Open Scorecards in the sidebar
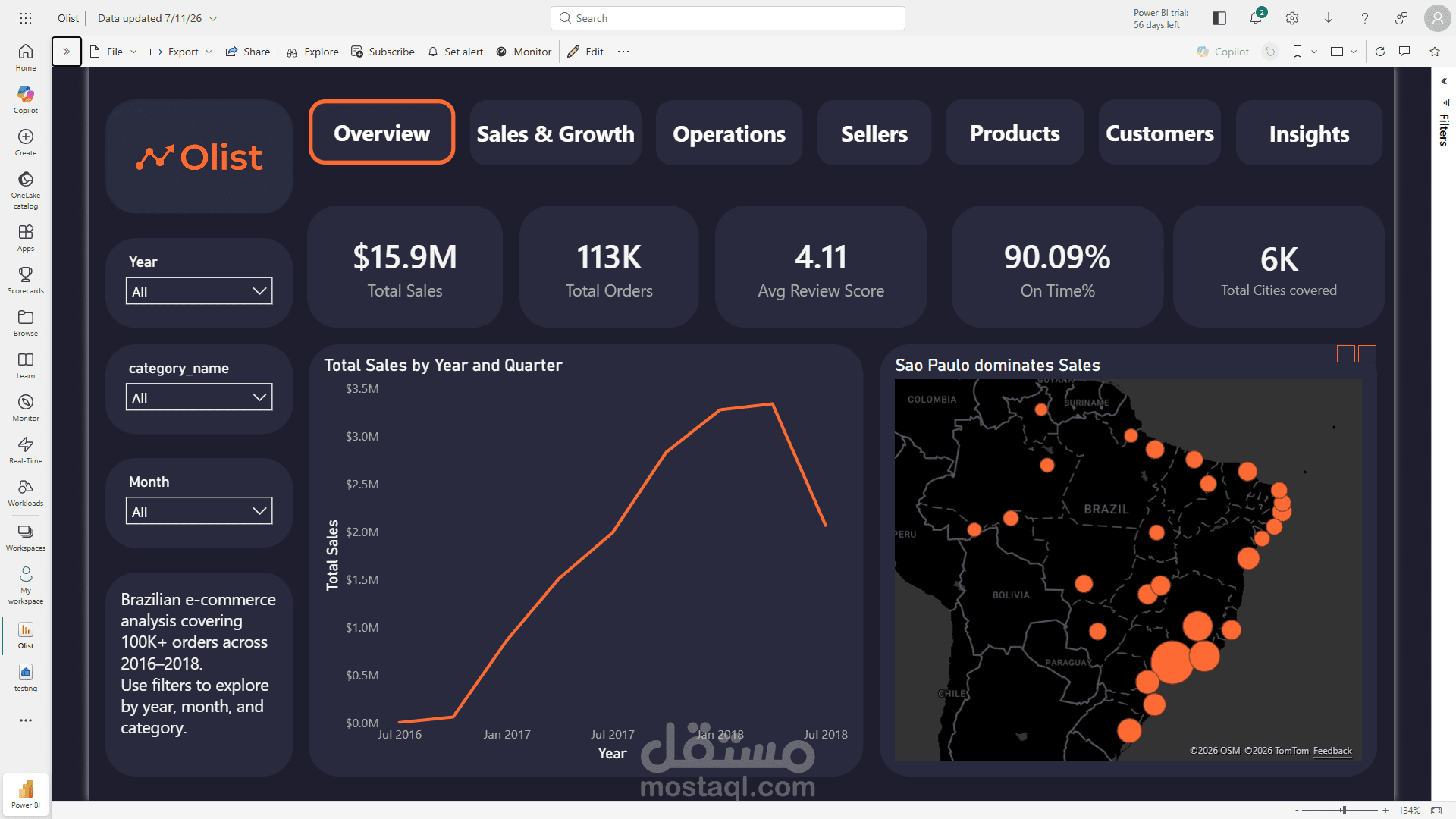 (26, 280)
